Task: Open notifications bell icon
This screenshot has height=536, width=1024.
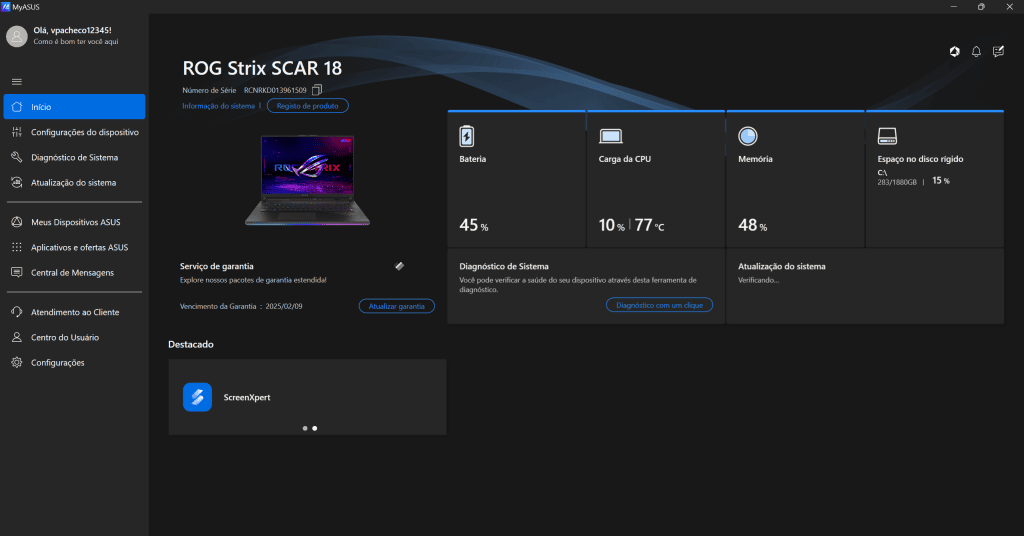Action: click(x=976, y=52)
